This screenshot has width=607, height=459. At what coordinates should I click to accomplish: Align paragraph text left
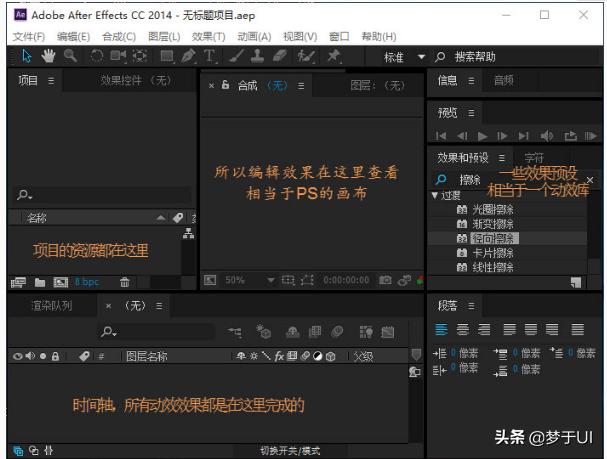[x=441, y=330]
